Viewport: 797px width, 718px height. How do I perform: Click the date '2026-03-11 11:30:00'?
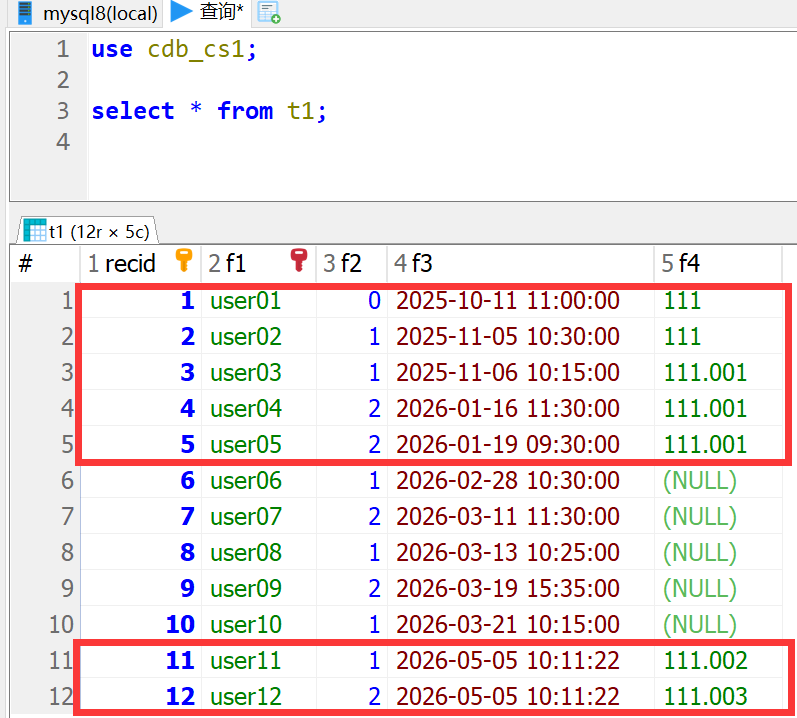click(508, 517)
